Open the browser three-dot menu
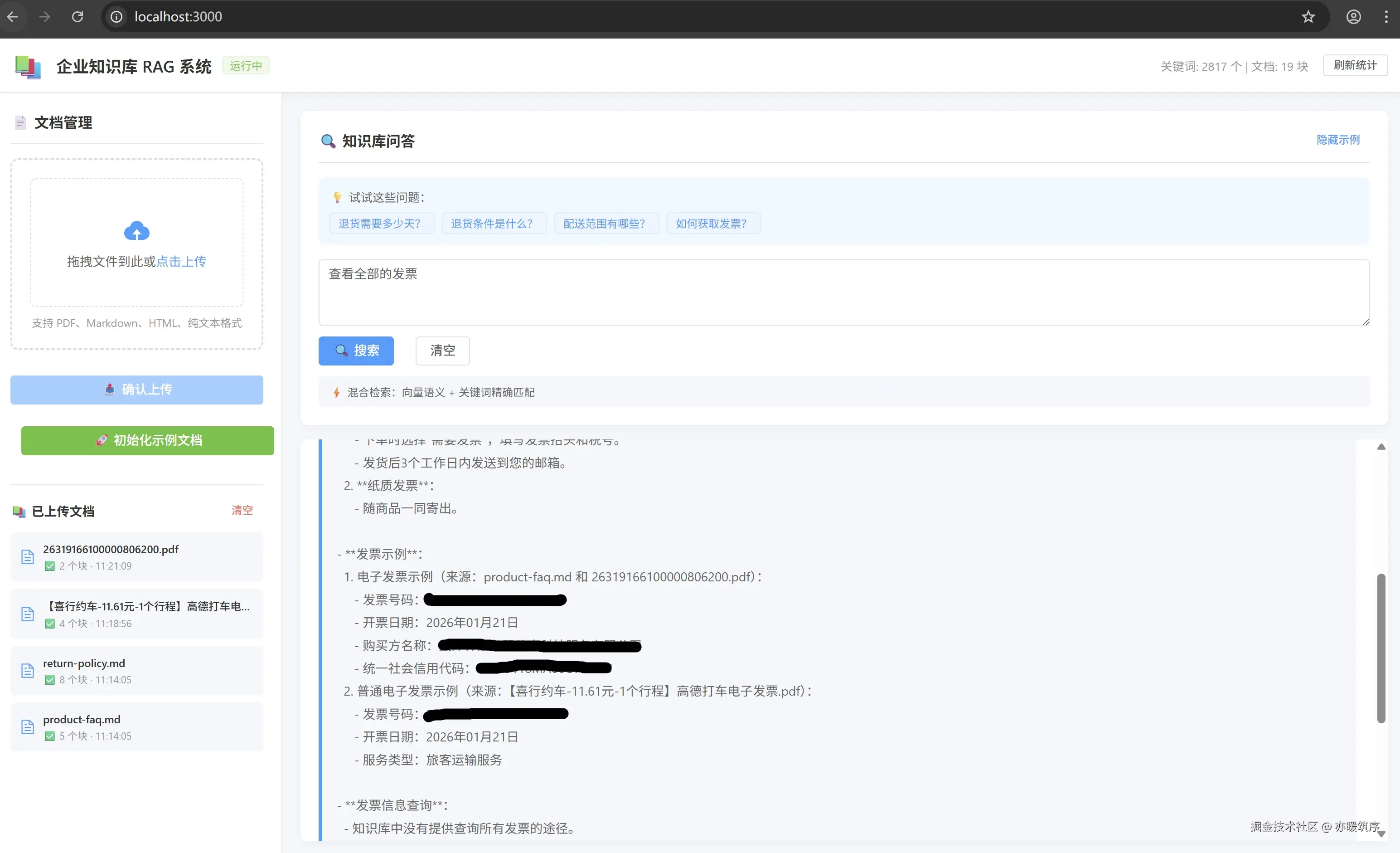1400x853 pixels. click(x=1386, y=16)
